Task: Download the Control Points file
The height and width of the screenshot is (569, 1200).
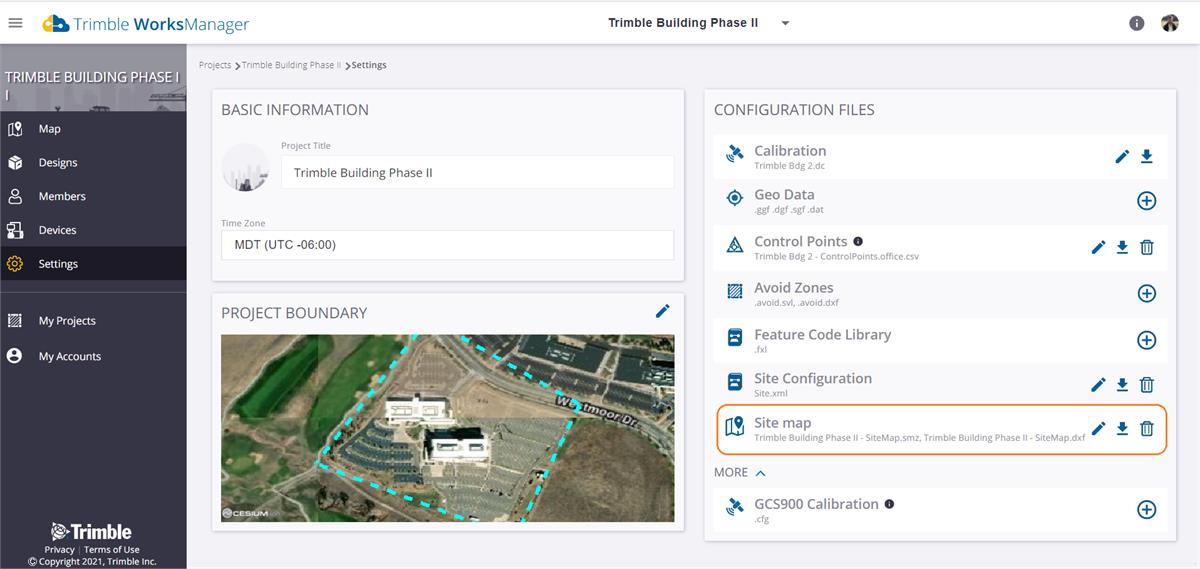Action: [1122, 247]
